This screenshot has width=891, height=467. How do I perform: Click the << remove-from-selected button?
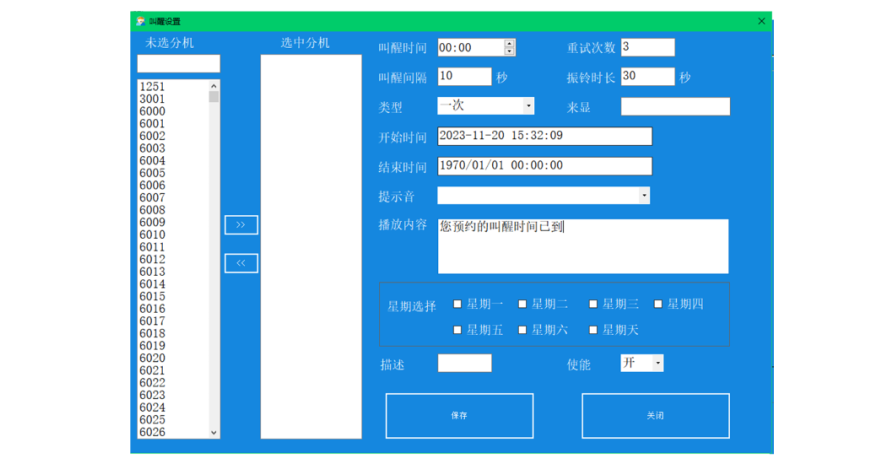[240, 264]
